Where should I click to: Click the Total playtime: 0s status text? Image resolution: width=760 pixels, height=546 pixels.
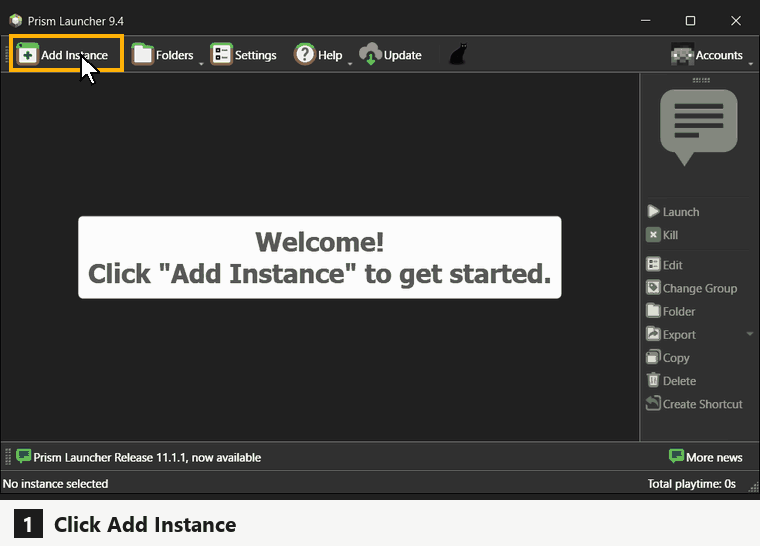click(x=692, y=483)
